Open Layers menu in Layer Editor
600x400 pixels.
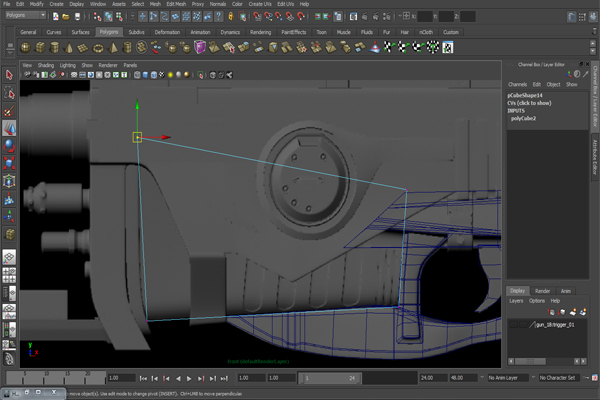(x=516, y=301)
